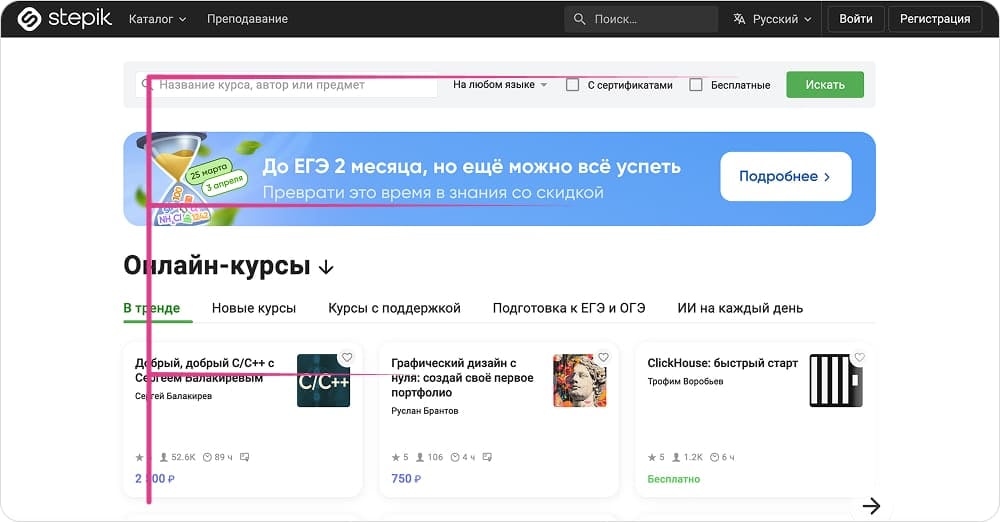Focus the top Поиск... search field

pos(641,19)
